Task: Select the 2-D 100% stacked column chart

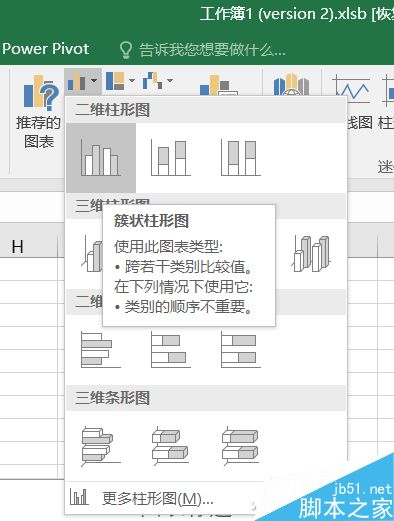Action: pos(241,158)
